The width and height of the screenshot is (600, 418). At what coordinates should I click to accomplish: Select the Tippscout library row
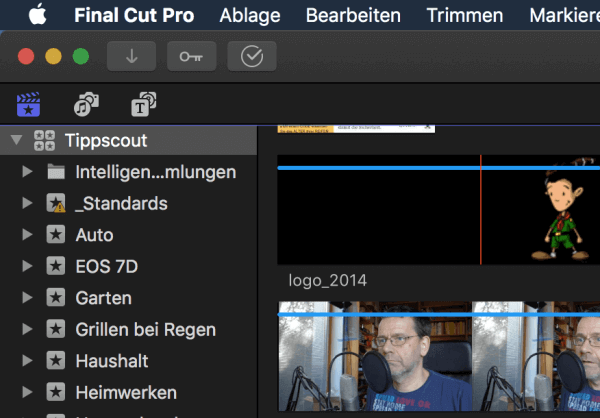(x=128, y=140)
